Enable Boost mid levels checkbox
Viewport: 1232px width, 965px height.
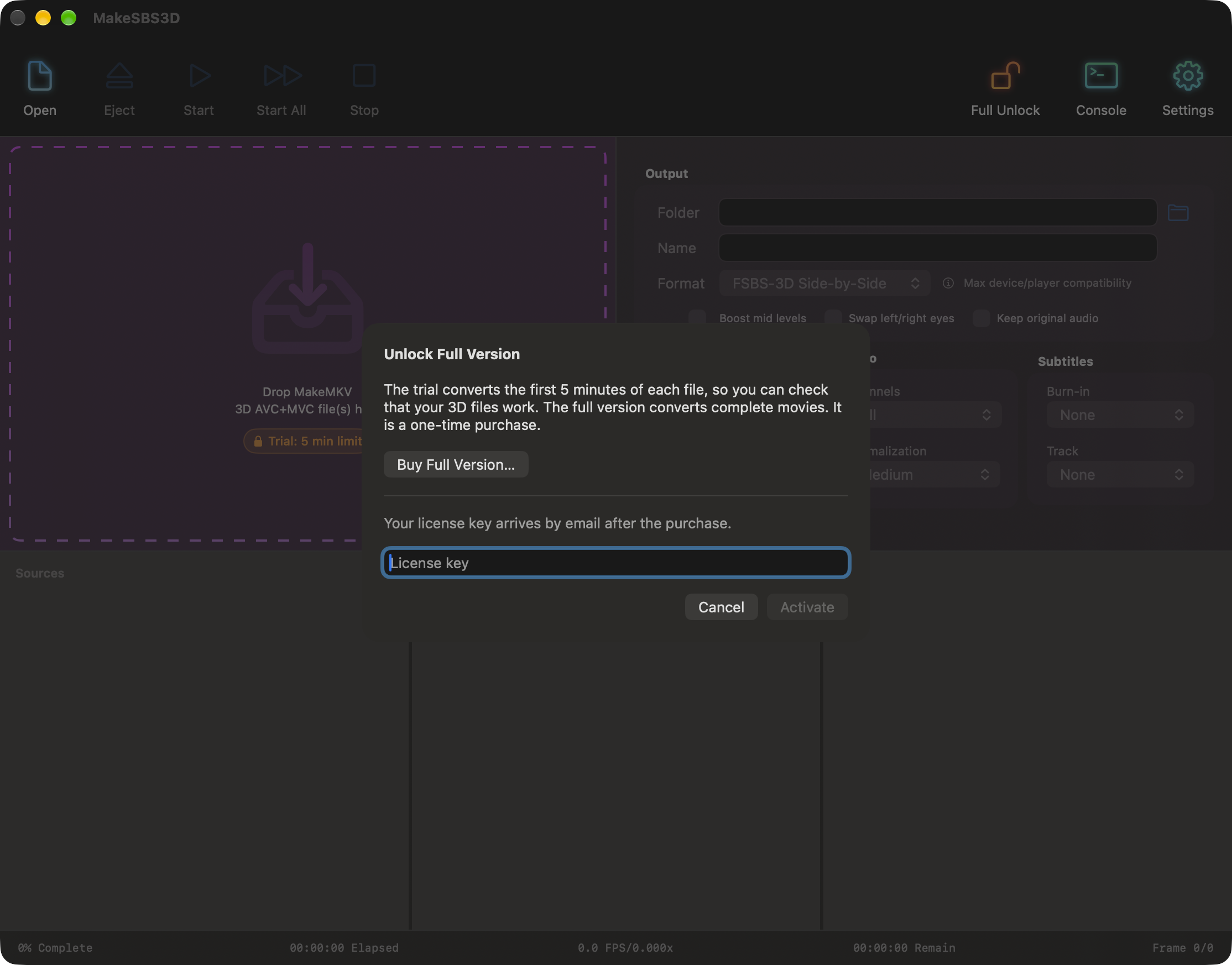[x=697, y=318]
